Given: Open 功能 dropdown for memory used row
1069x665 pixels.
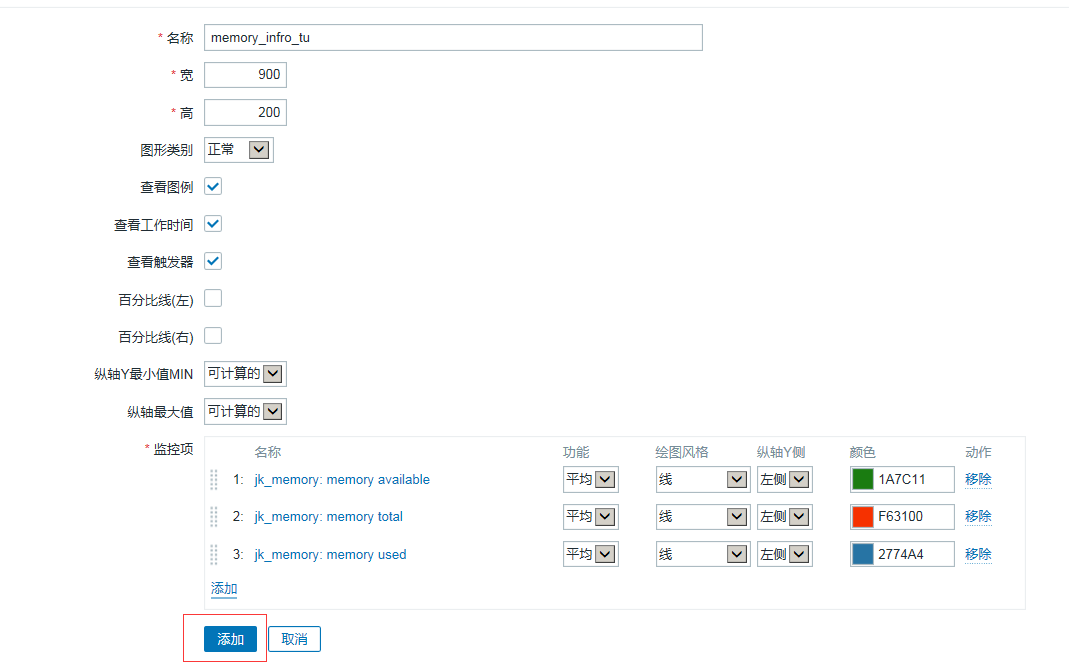Looking at the screenshot, I should [x=590, y=555].
